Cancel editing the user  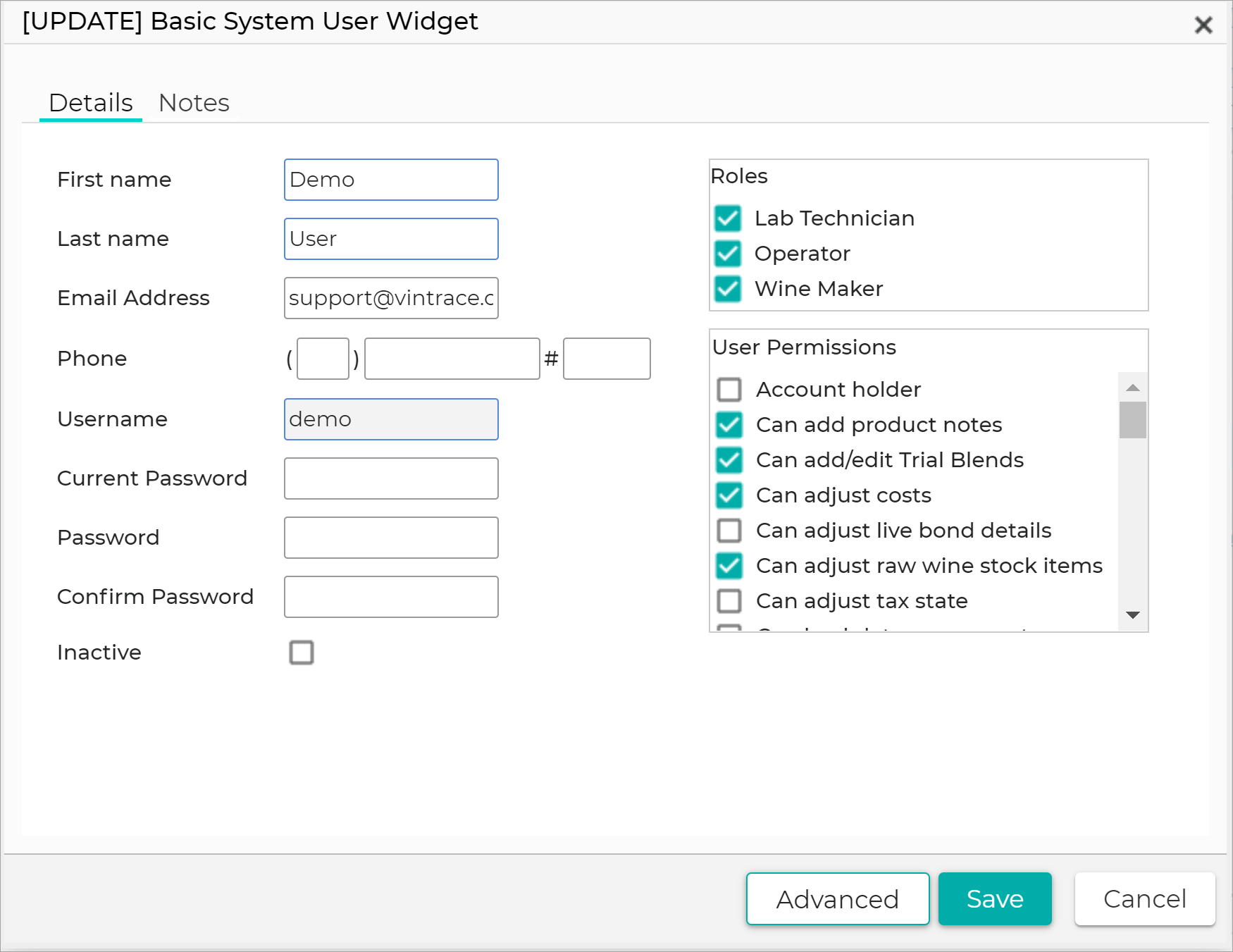[x=1144, y=899]
